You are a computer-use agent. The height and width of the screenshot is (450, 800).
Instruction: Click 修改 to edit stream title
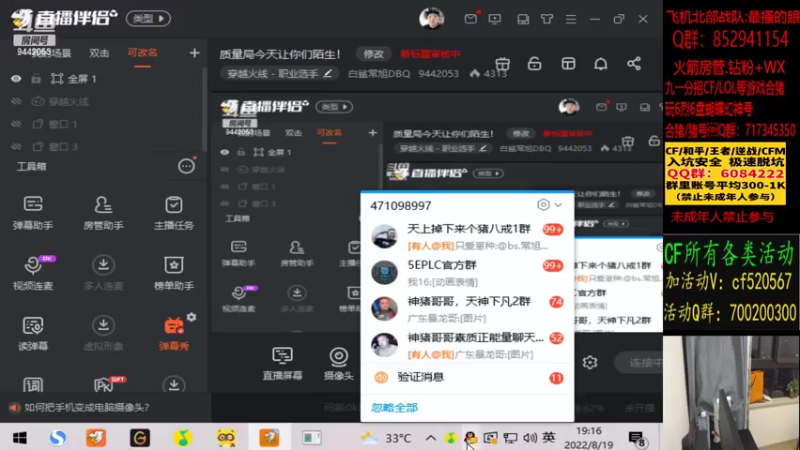pyautogui.click(x=373, y=54)
